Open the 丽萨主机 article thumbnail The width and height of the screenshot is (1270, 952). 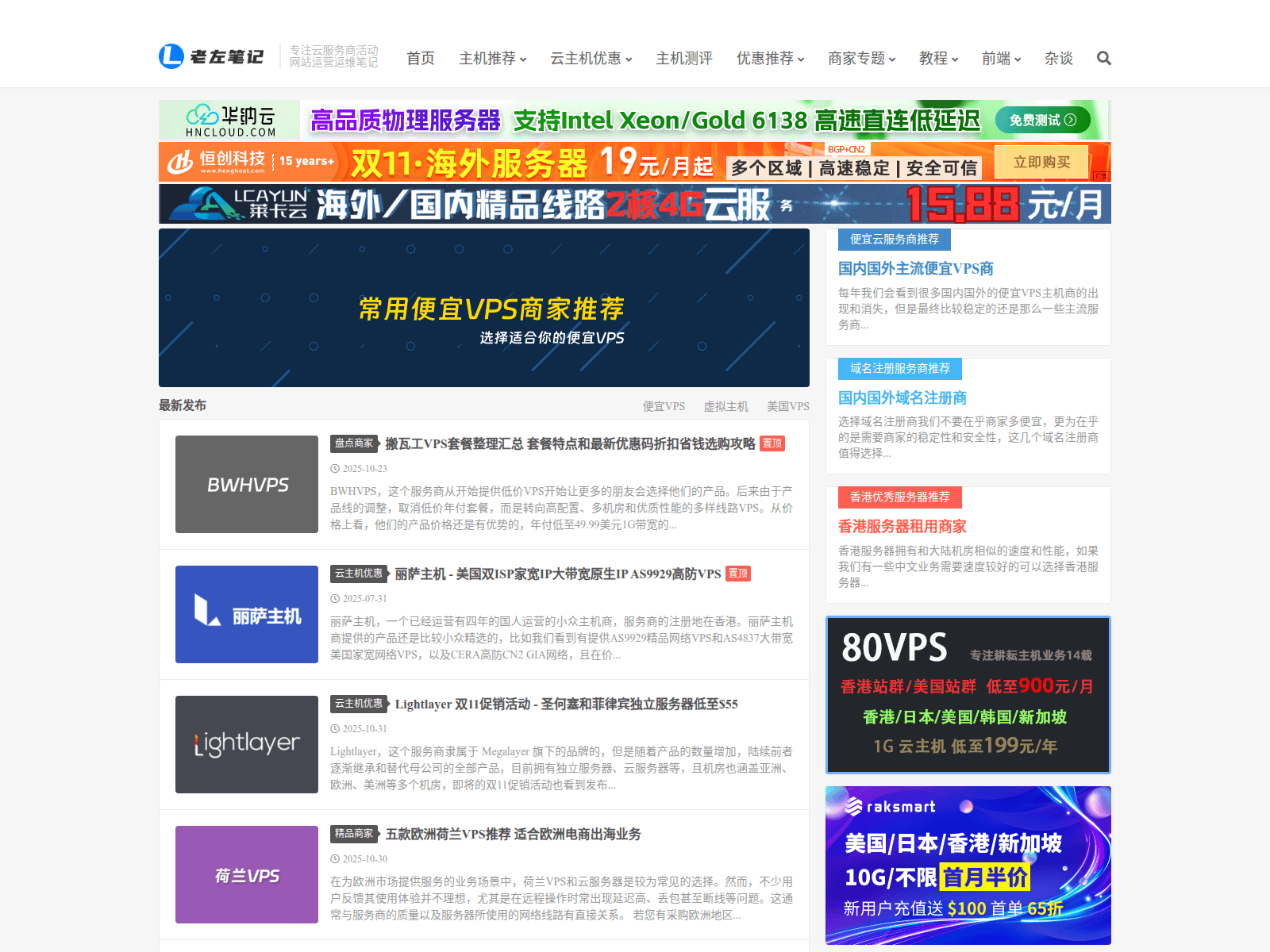(247, 614)
